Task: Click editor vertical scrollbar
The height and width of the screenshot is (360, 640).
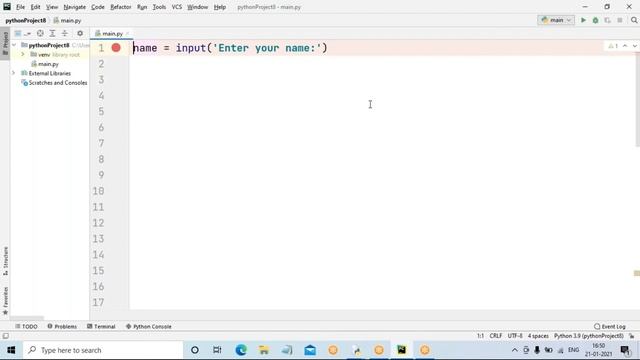Action: tap(637, 100)
